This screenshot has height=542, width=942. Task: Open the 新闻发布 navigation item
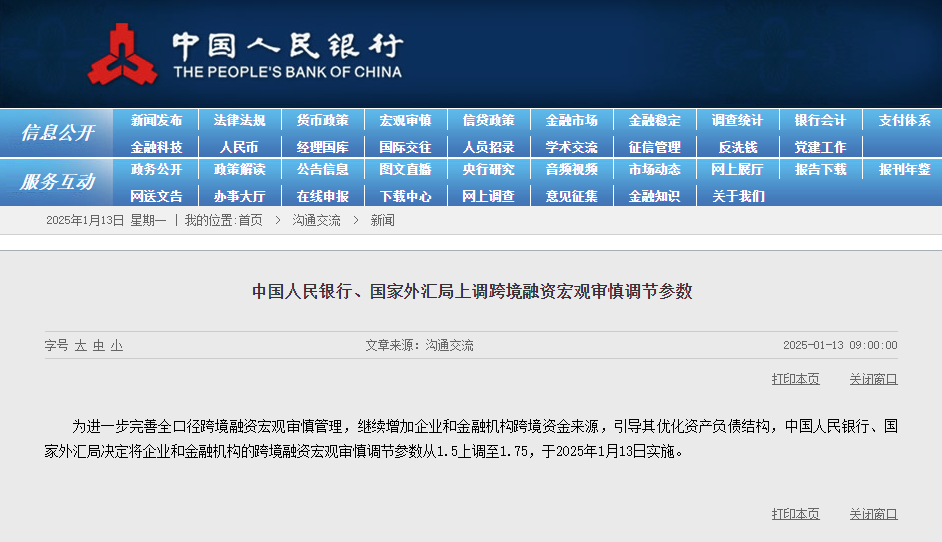pyautogui.click(x=157, y=120)
